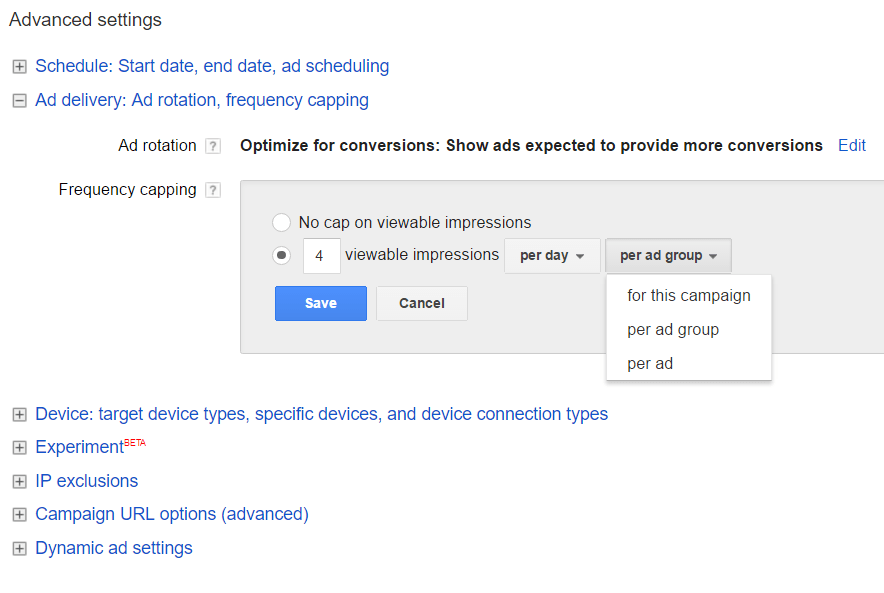Viewport: 884px width, 593px height.
Task: Open the 'per ad group' dropdown
Action: [x=667, y=255]
